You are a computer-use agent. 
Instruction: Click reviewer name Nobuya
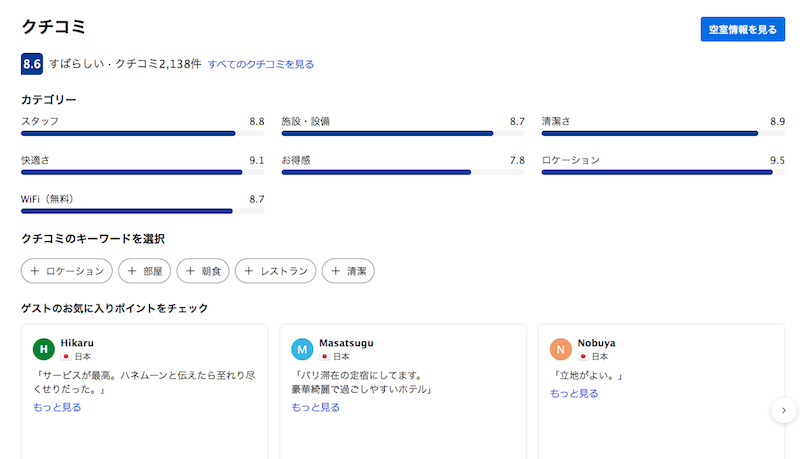coord(596,343)
